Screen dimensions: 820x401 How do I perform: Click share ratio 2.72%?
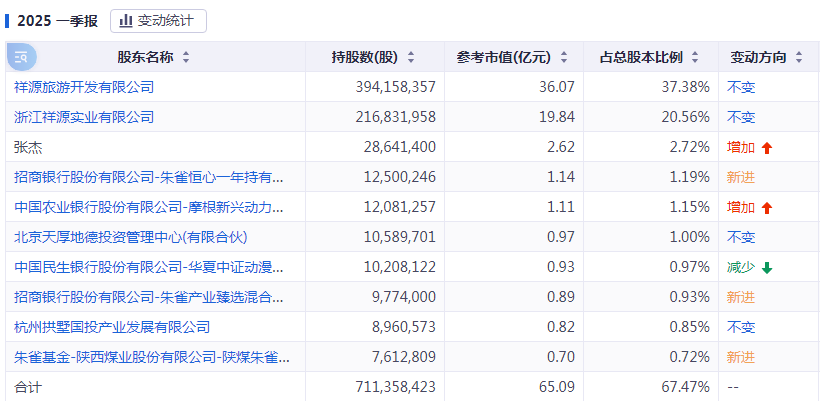tap(691, 147)
